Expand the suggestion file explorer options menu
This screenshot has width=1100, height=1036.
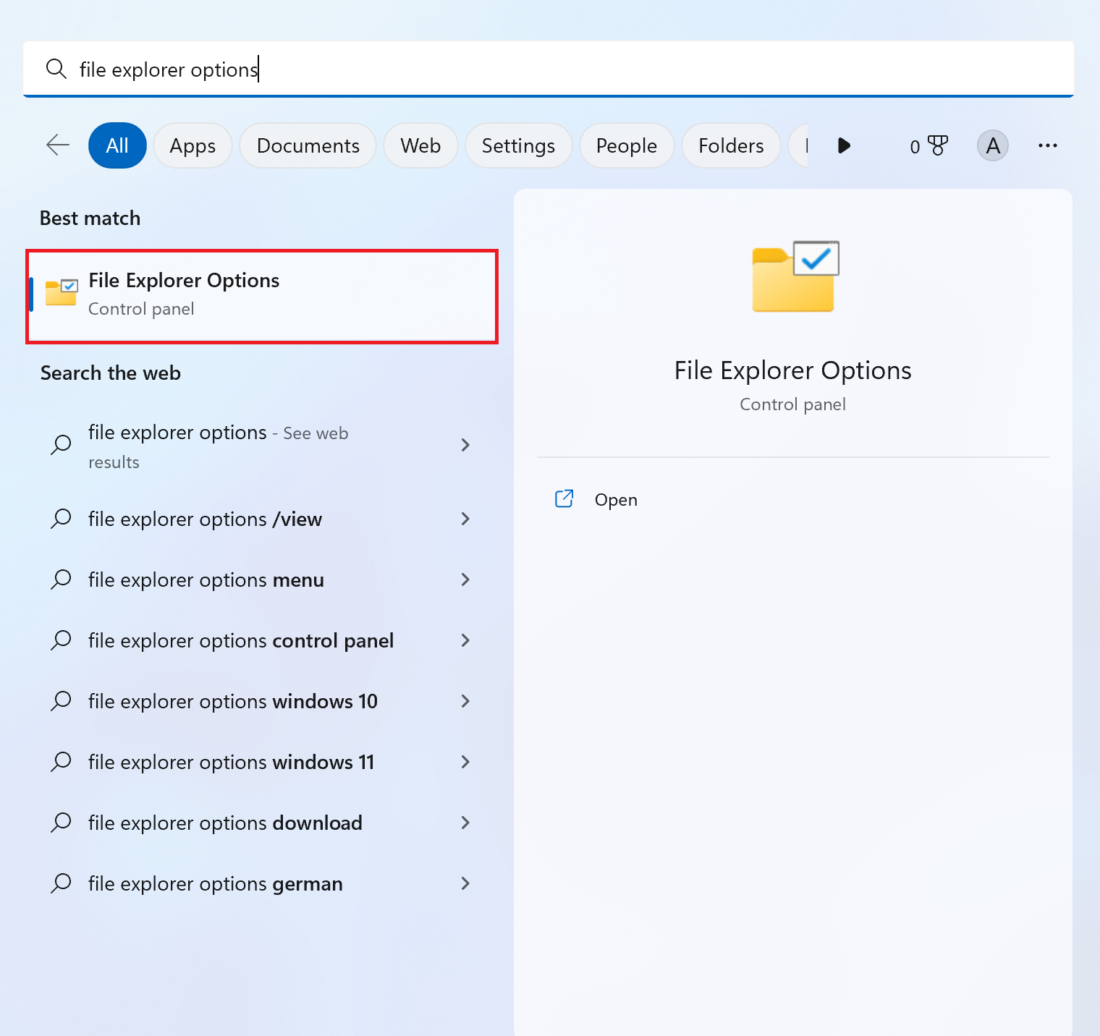click(x=465, y=580)
